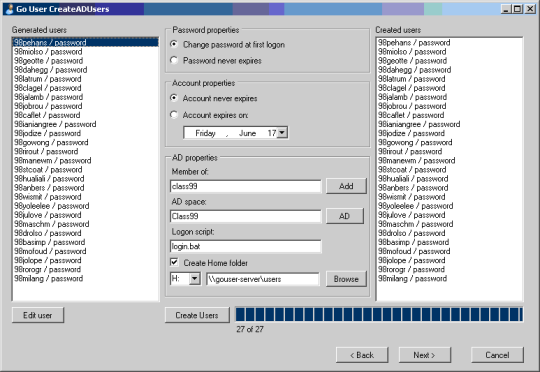
Task: Select 98mofoud in Created users list
Action: [x=449, y=251]
